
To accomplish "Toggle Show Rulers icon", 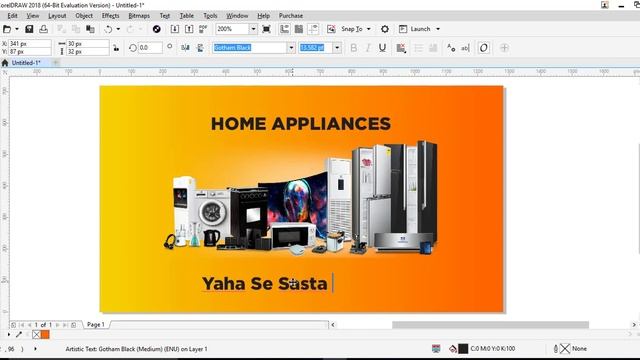I will coord(284,29).
